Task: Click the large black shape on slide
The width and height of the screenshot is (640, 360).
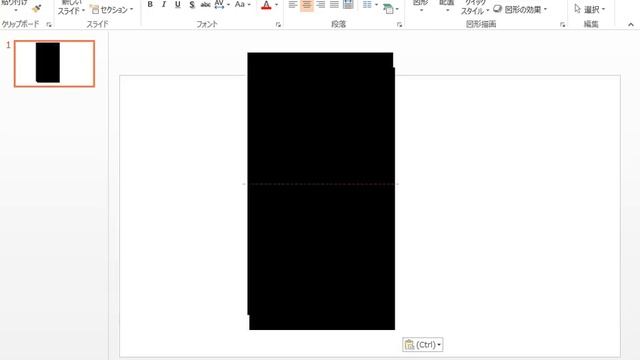Action: pyautogui.click(x=321, y=191)
